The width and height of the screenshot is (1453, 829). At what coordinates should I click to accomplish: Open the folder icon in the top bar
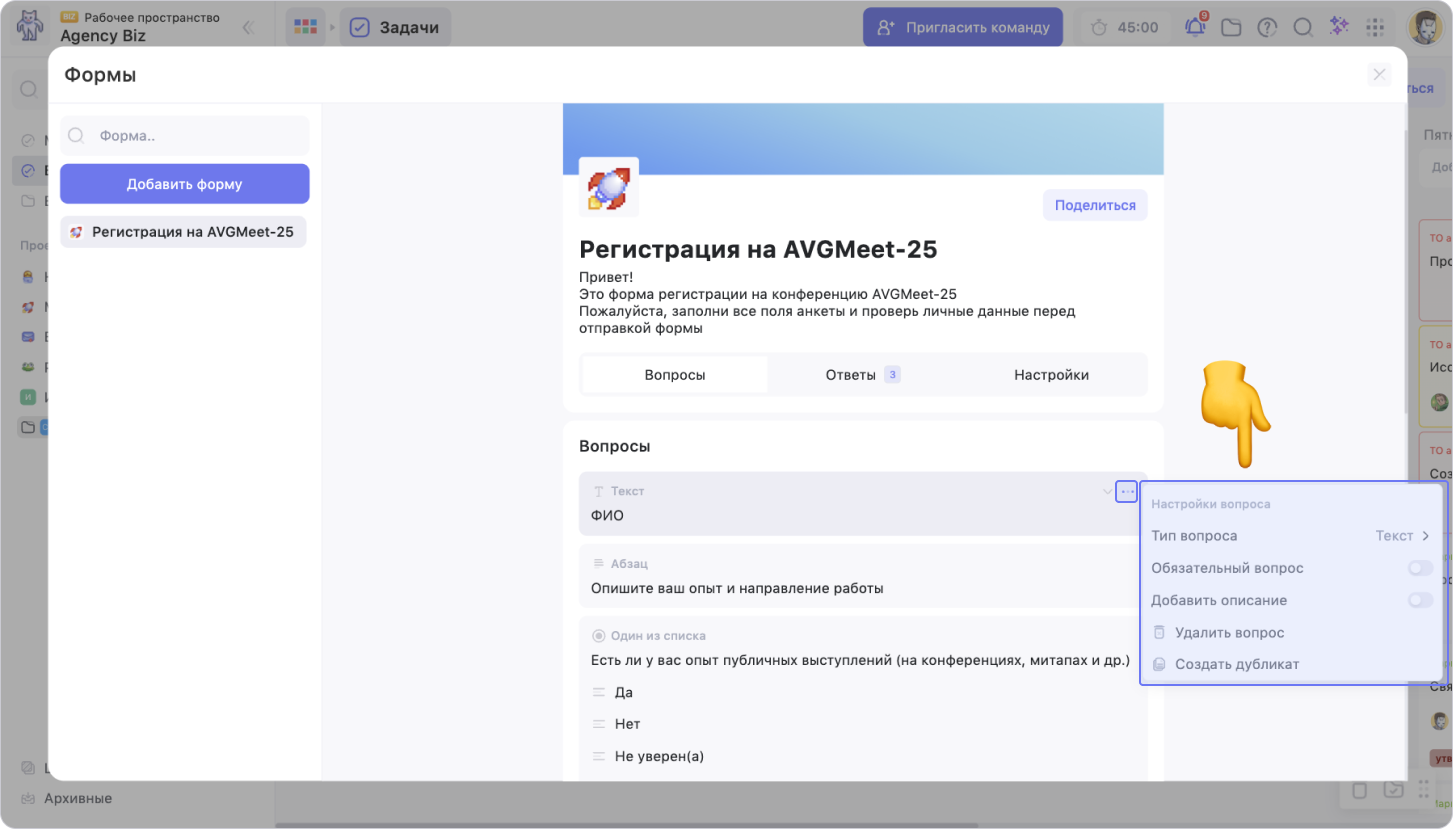(1231, 27)
